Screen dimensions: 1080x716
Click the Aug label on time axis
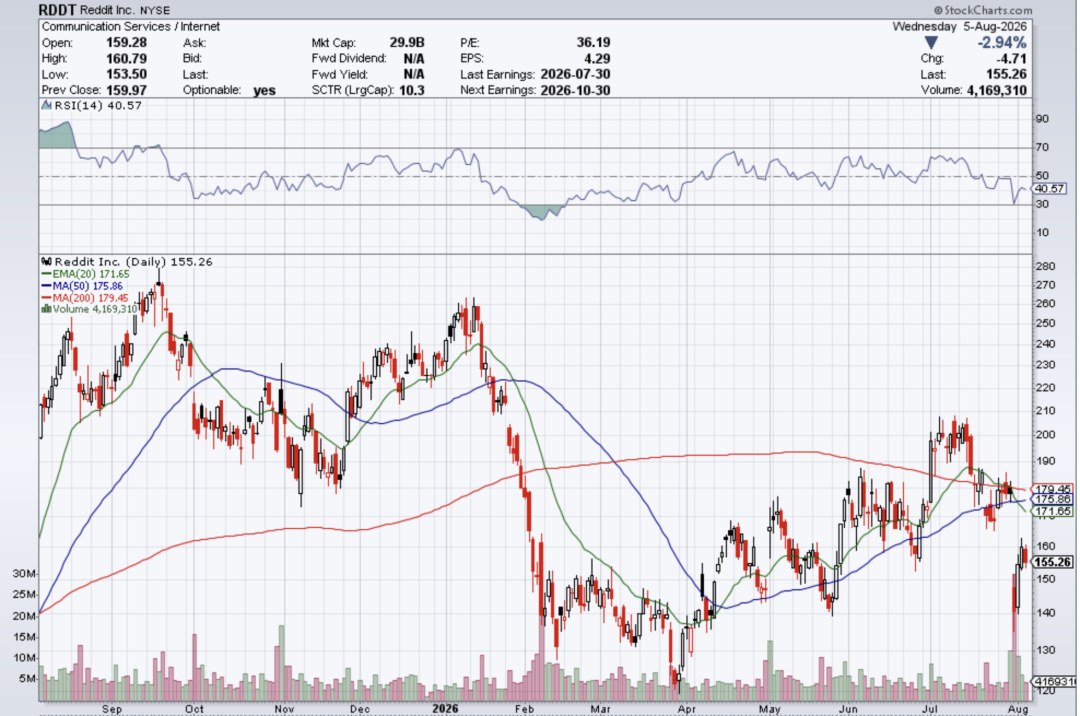(x=1018, y=708)
